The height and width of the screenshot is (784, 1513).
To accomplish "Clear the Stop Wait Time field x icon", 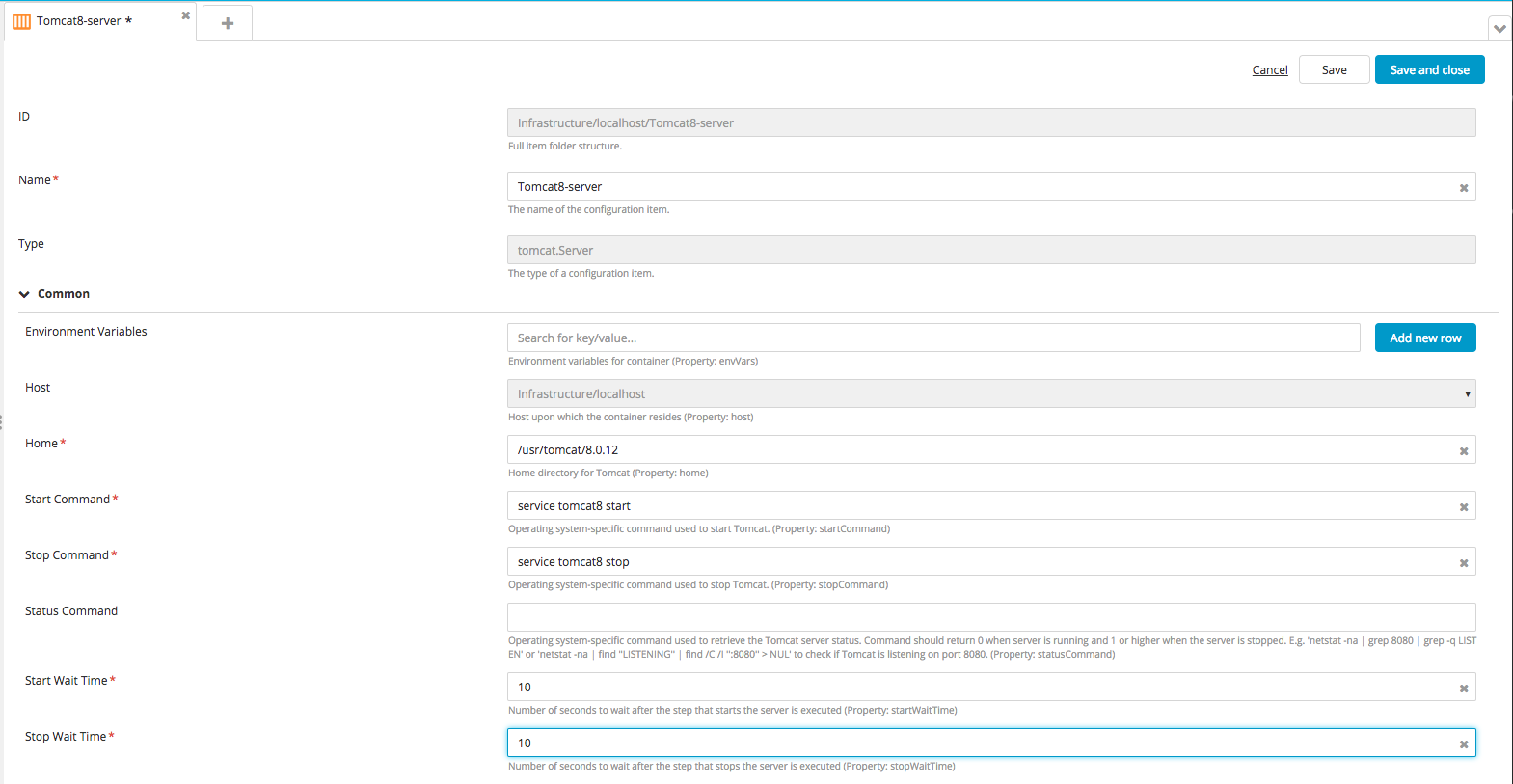I will [x=1464, y=744].
